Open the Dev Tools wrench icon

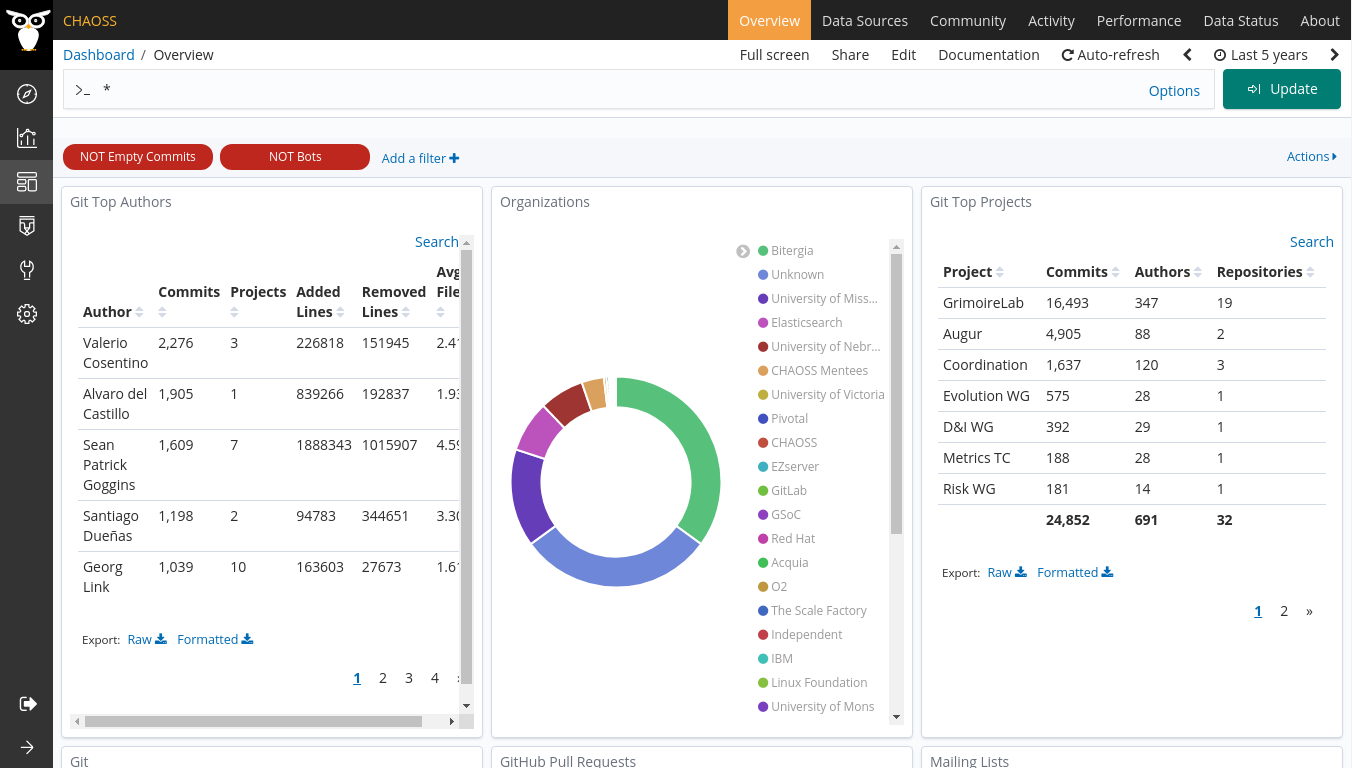click(x=27, y=270)
